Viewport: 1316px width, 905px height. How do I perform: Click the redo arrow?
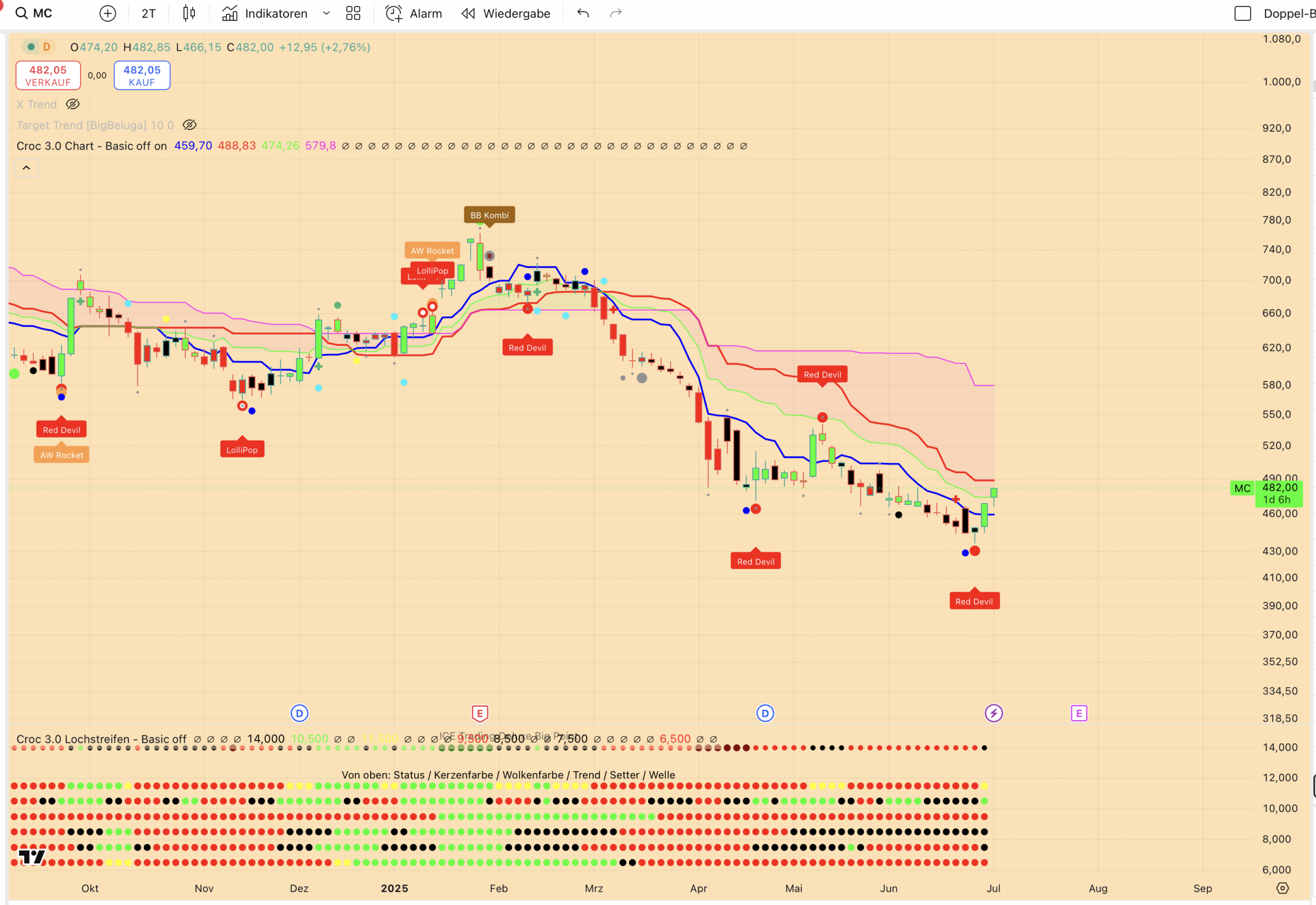click(616, 13)
